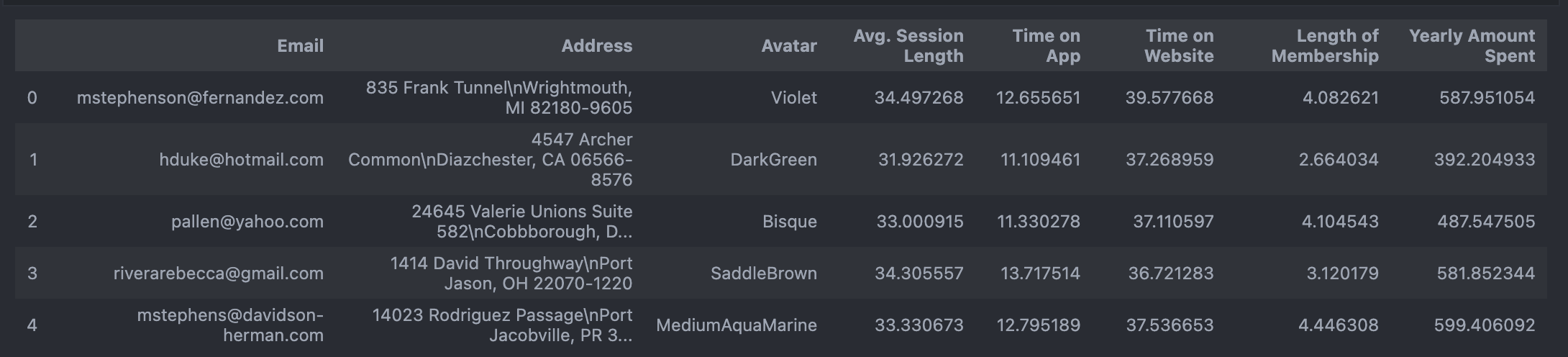Select the Time on App header

pos(1046,46)
